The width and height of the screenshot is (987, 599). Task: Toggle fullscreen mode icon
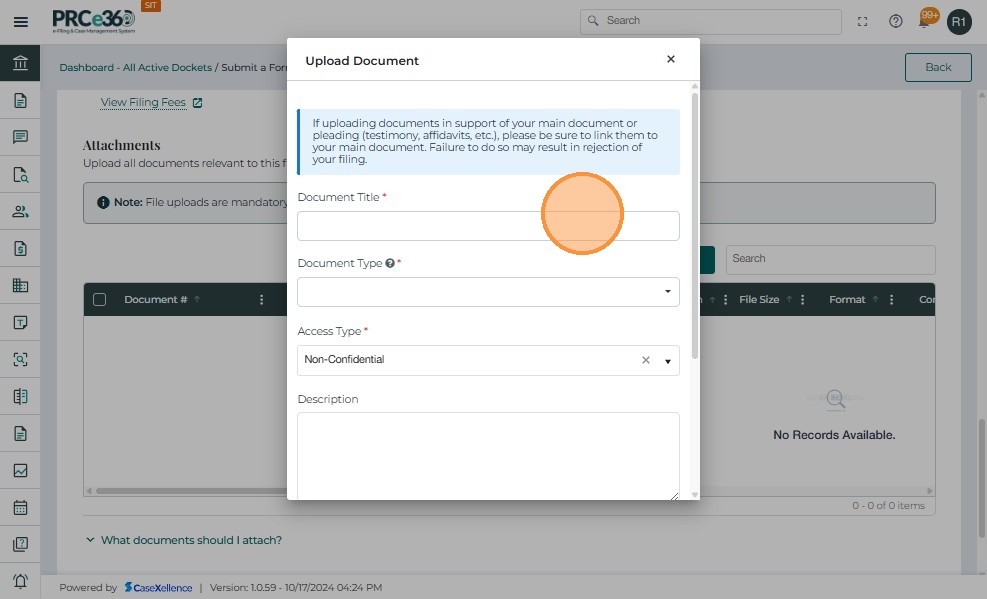863,21
